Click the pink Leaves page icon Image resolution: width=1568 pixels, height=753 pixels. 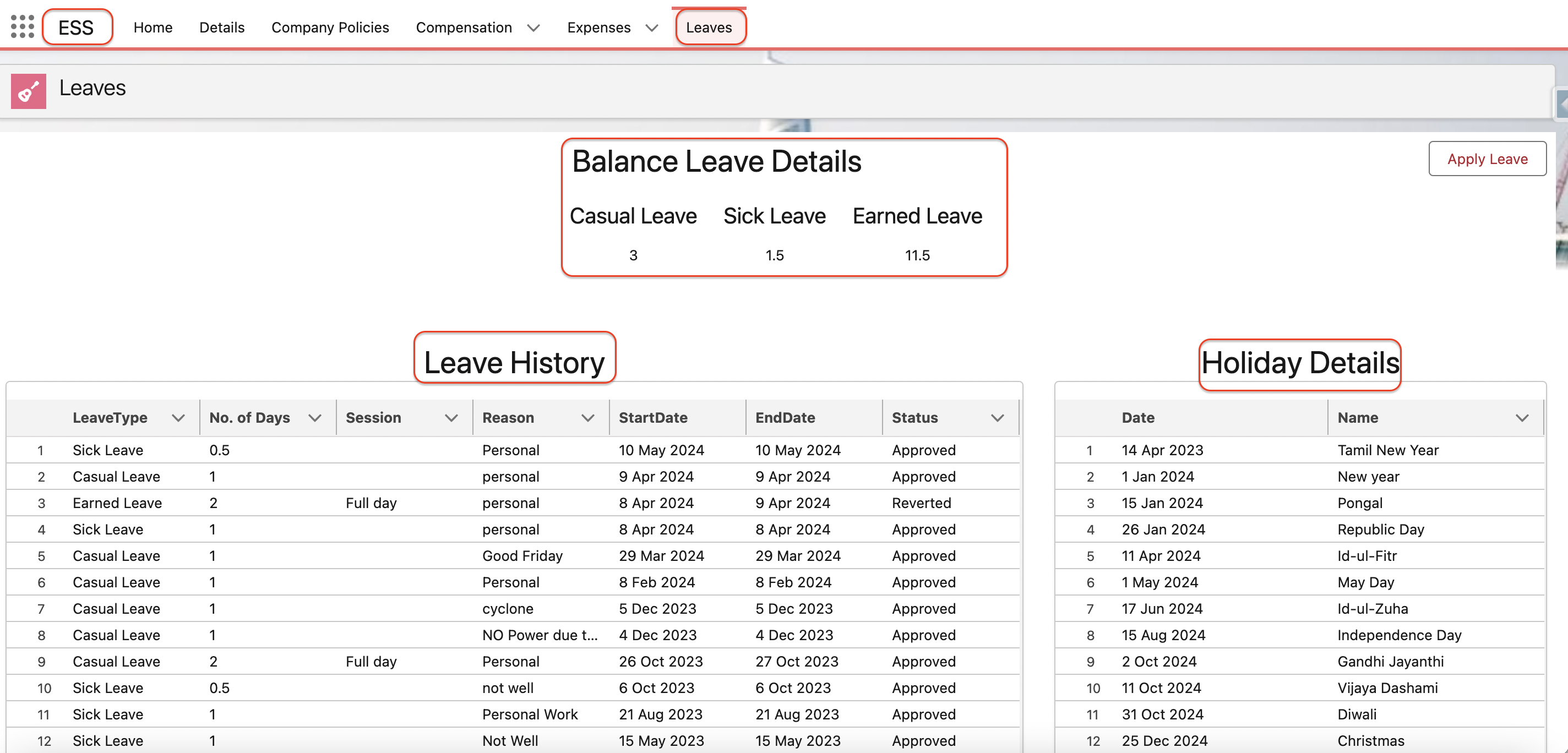pyautogui.click(x=29, y=91)
